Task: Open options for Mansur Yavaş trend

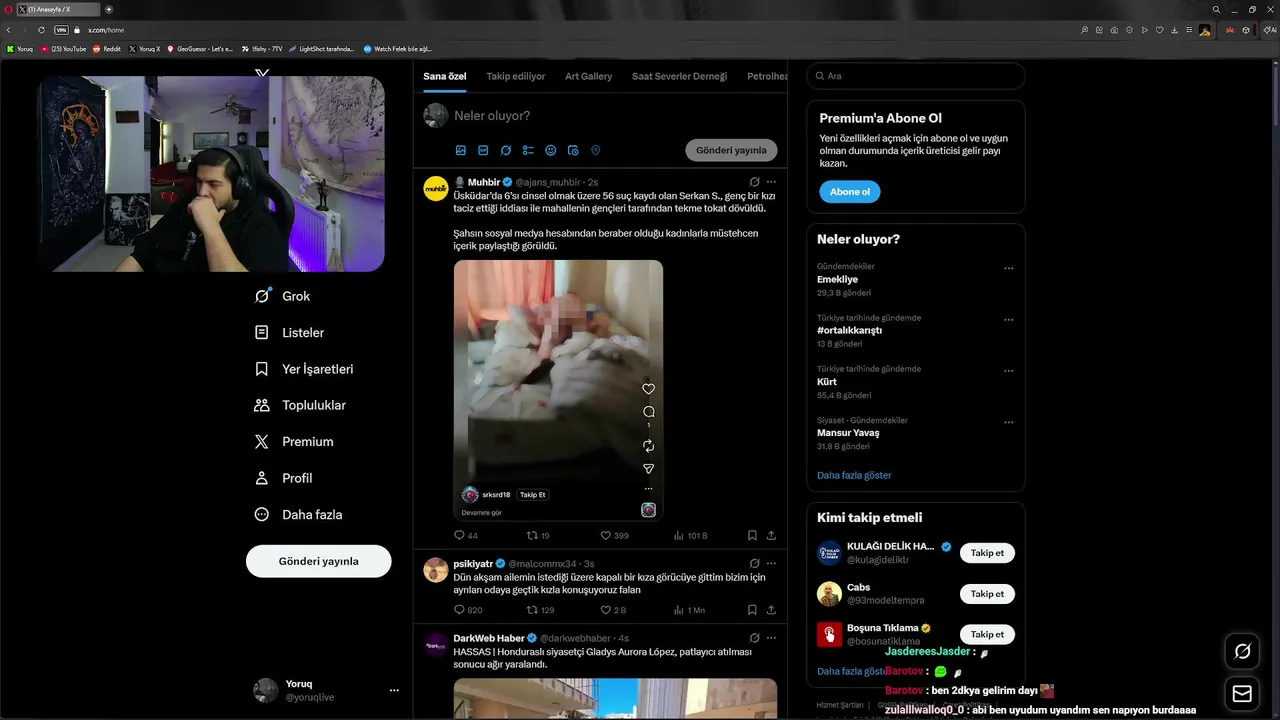Action: (x=1009, y=422)
